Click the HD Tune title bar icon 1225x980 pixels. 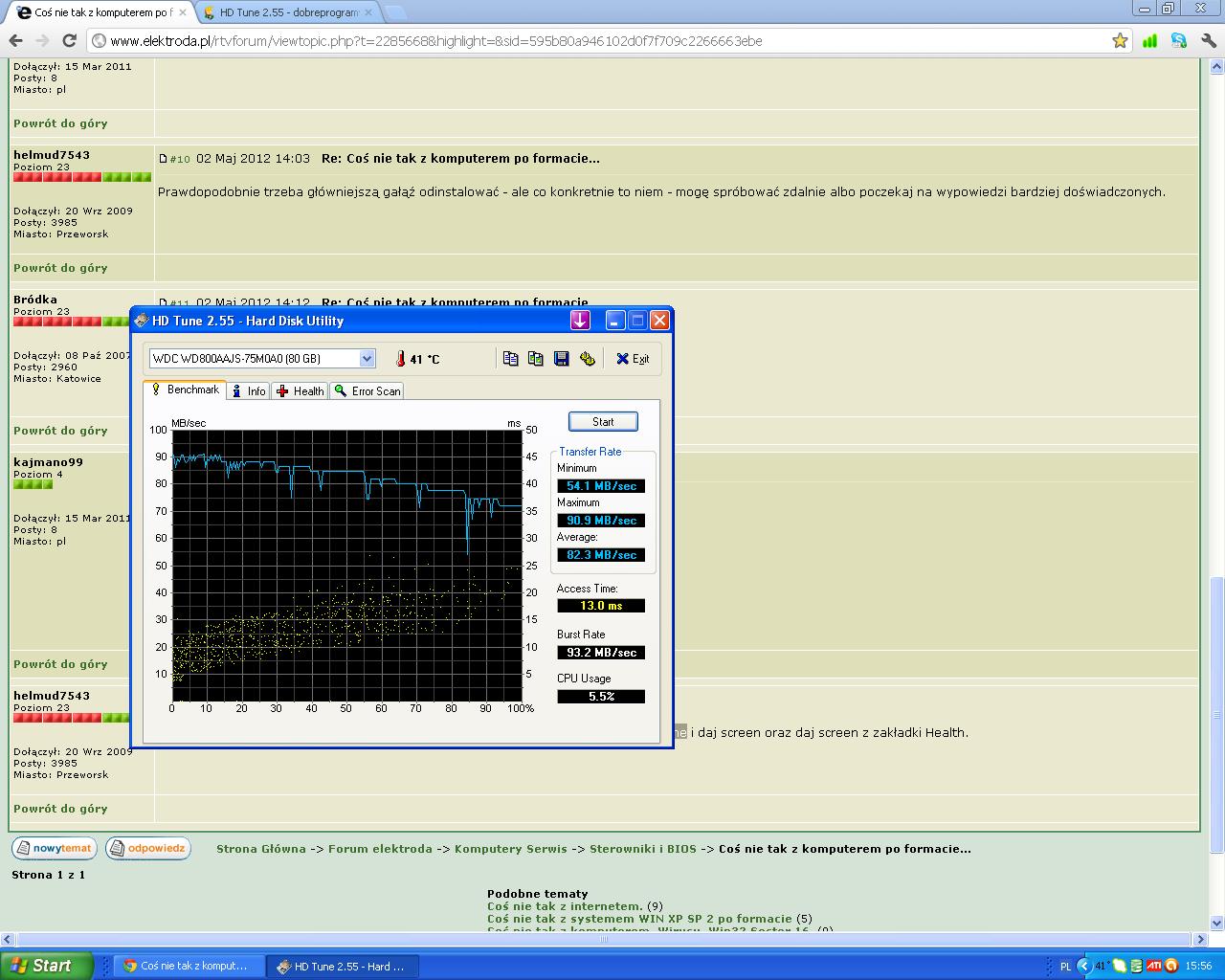142,321
